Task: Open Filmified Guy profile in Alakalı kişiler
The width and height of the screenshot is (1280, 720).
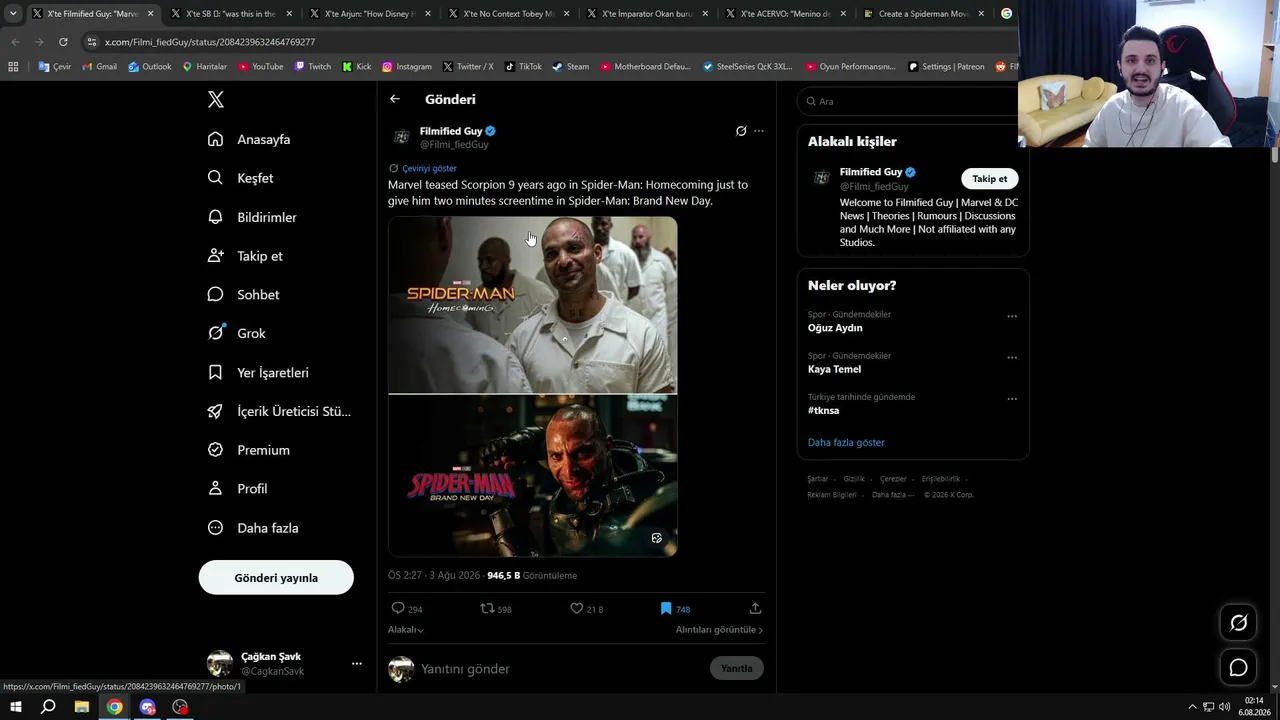Action: coord(871,172)
